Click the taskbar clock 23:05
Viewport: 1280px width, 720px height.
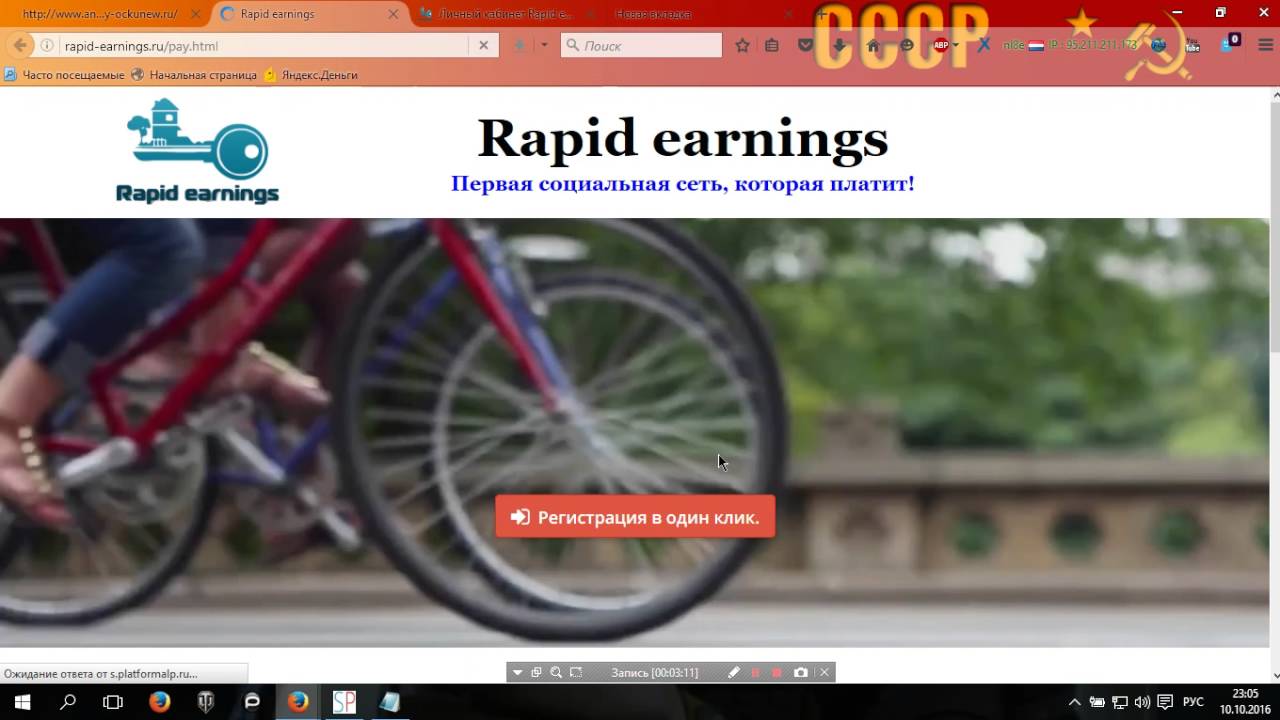pyautogui.click(x=1245, y=693)
